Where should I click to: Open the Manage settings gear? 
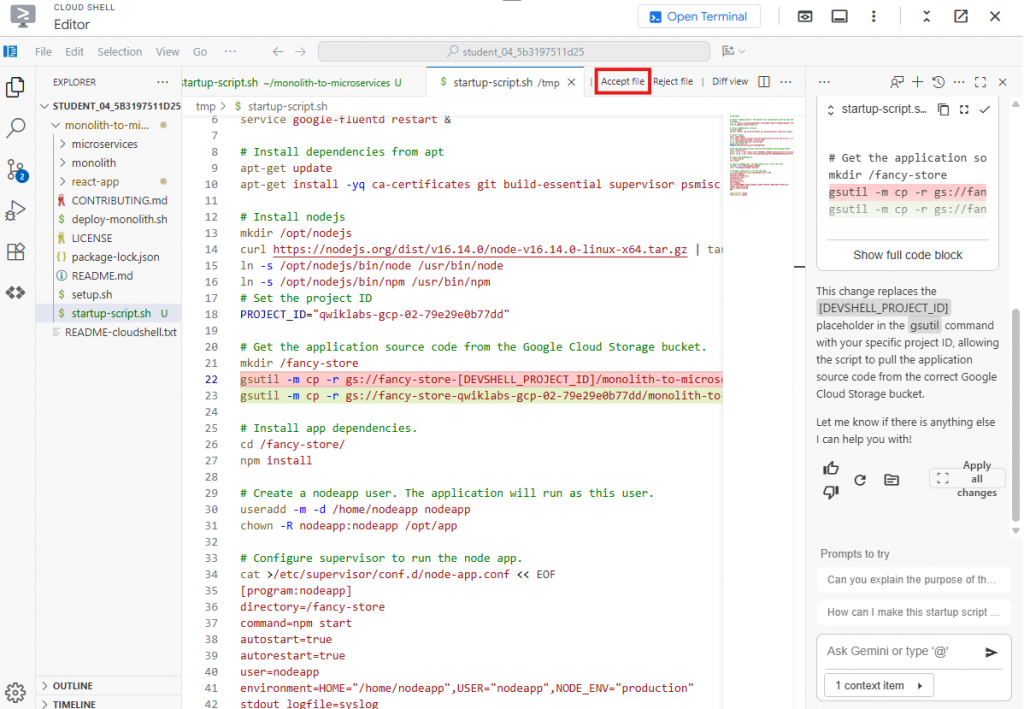[15, 692]
